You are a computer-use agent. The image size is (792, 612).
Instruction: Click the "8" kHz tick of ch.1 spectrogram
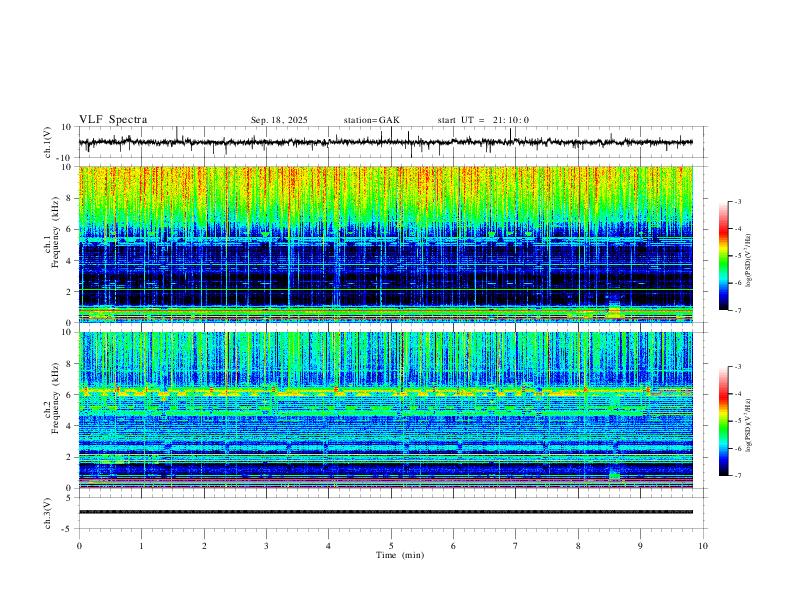click(x=70, y=198)
